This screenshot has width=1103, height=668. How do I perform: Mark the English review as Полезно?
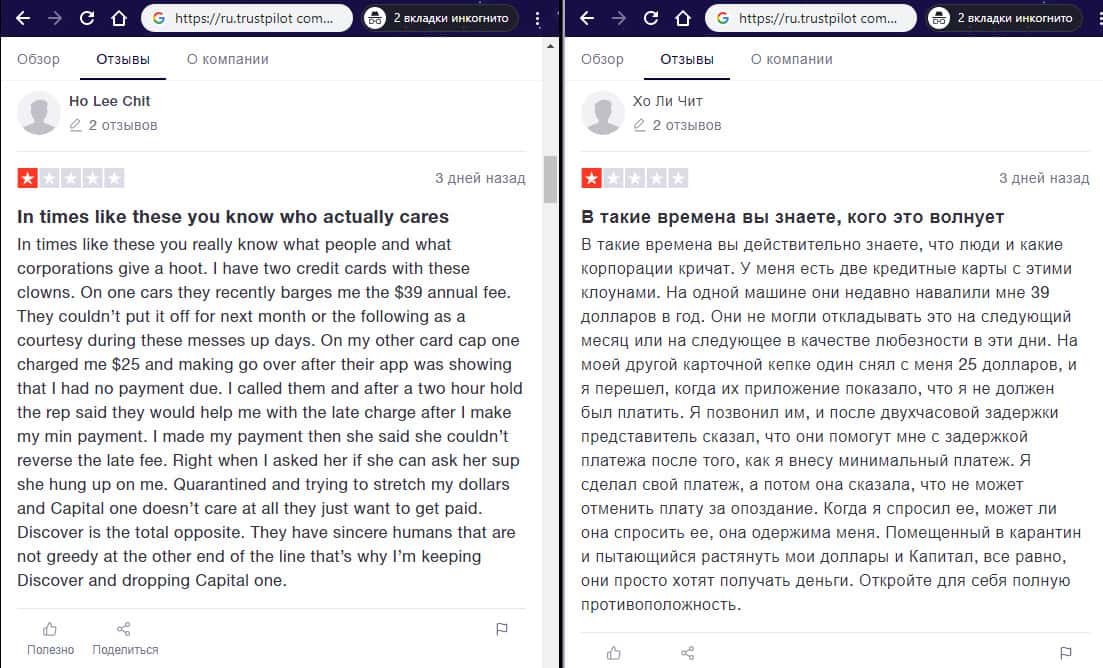click(x=50, y=638)
